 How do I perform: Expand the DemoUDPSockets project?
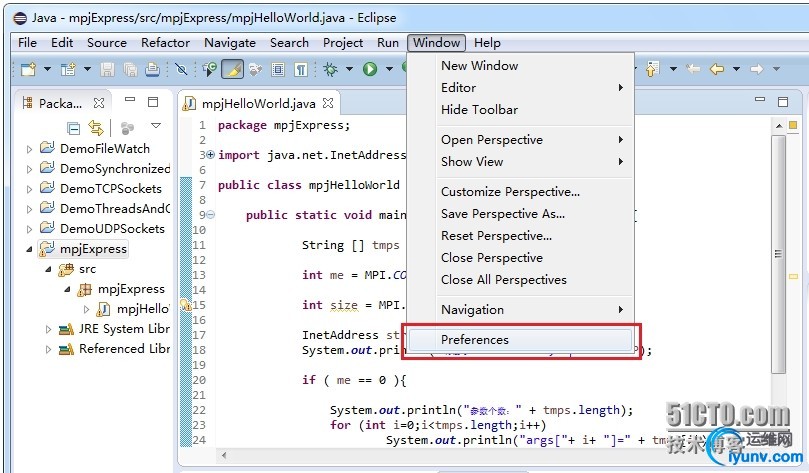click(x=29, y=229)
